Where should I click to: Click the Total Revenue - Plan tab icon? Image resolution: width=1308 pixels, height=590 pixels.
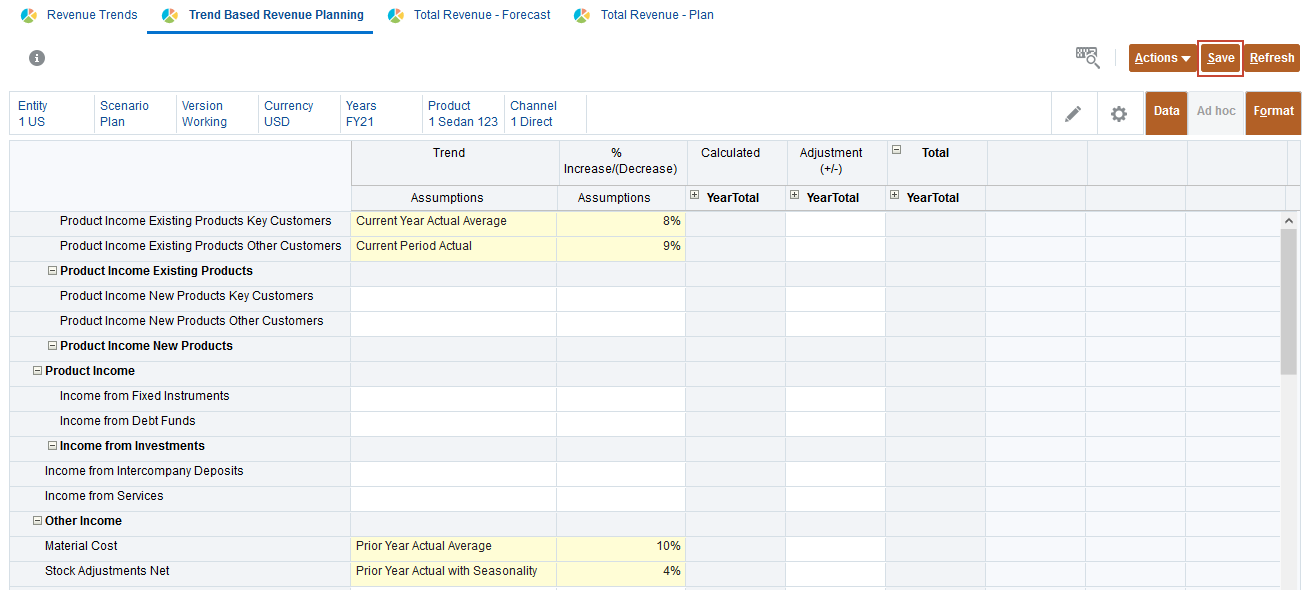(x=582, y=16)
